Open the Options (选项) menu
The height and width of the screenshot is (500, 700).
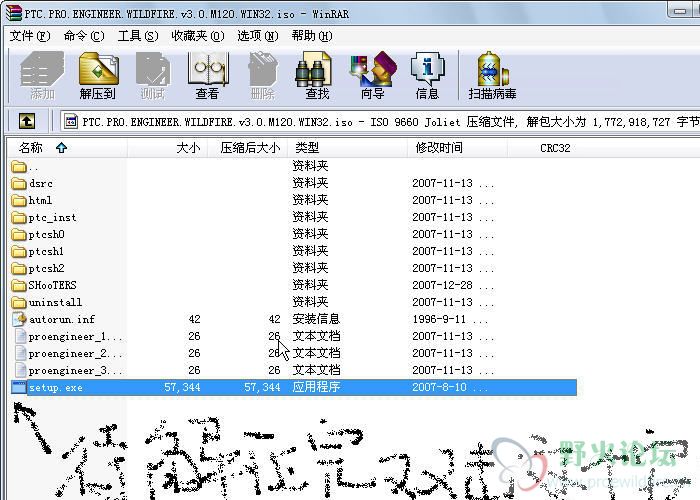click(x=258, y=36)
